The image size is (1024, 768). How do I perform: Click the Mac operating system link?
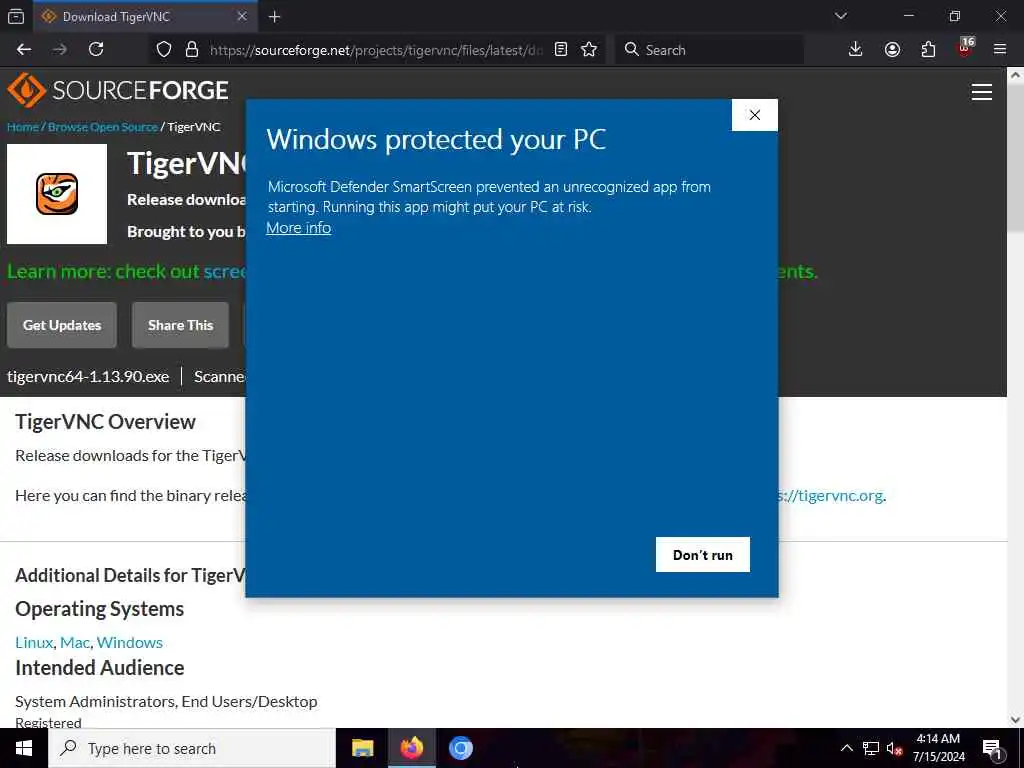(x=74, y=643)
